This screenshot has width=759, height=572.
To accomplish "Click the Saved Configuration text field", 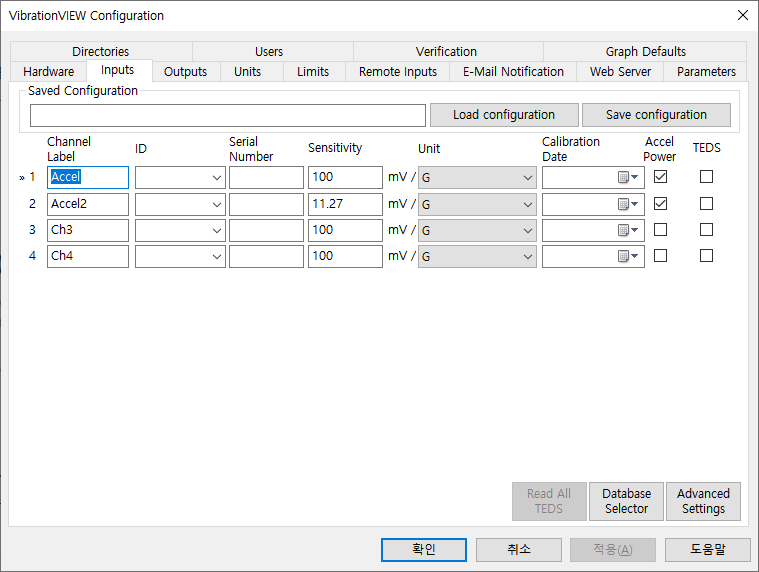I will [x=228, y=115].
